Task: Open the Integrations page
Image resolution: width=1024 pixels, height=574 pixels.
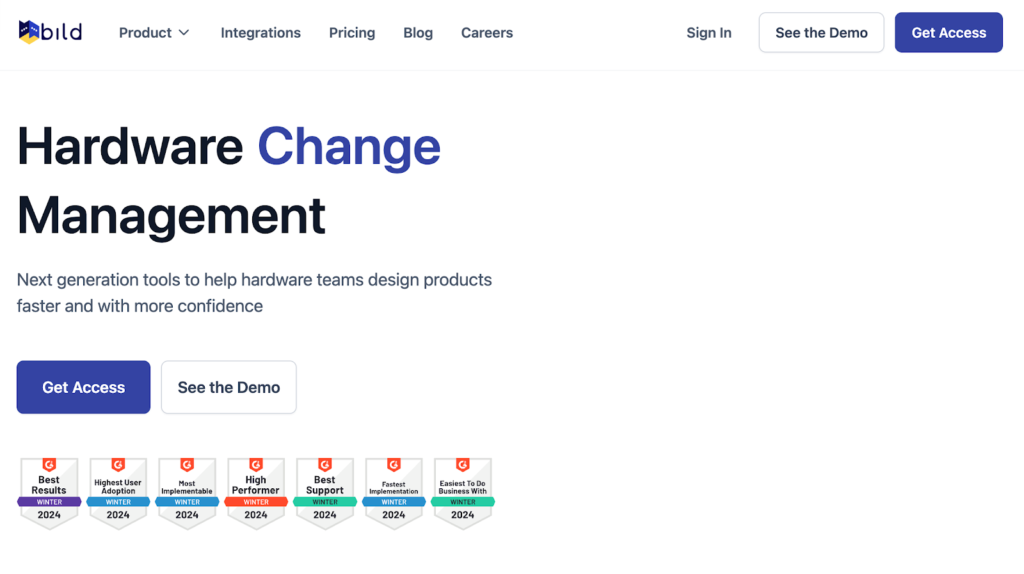Action: (260, 33)
